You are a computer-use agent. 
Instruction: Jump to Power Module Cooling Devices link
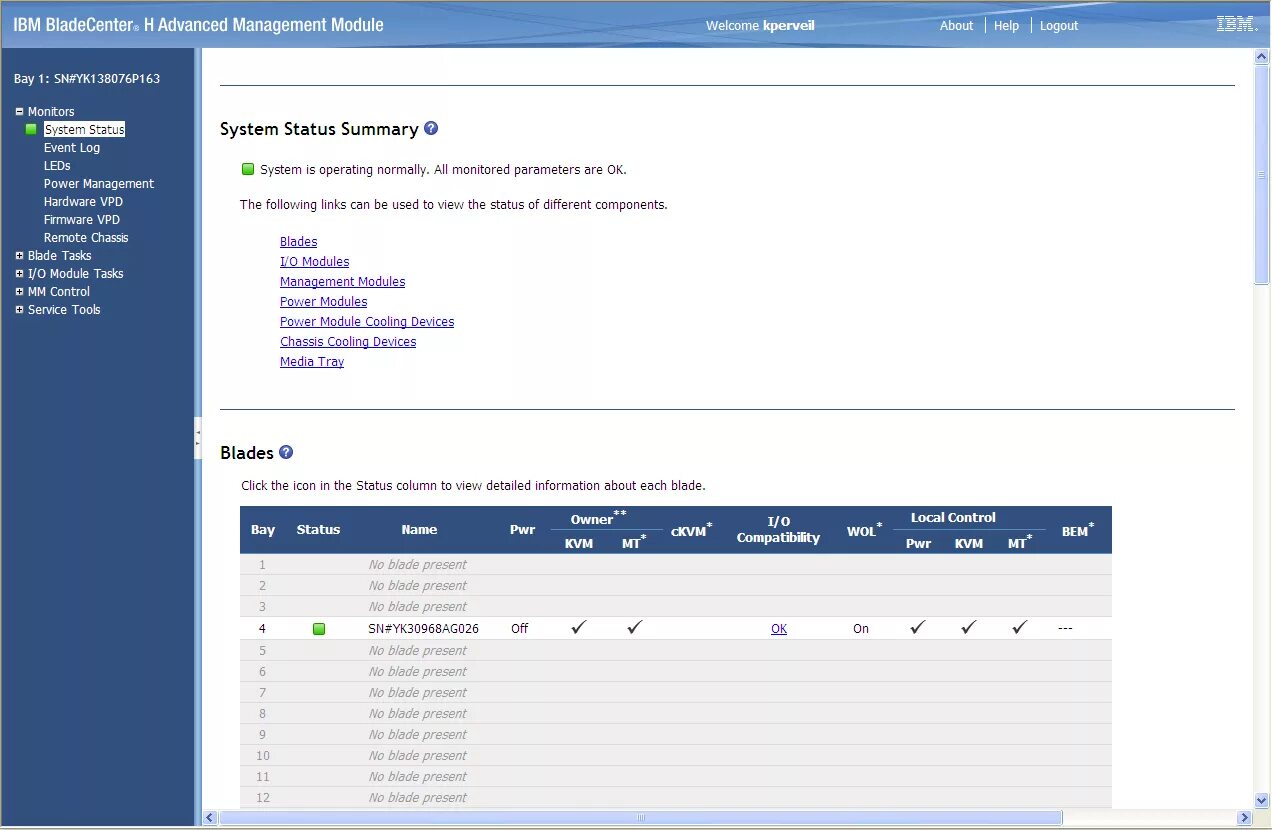click(367, 322)
